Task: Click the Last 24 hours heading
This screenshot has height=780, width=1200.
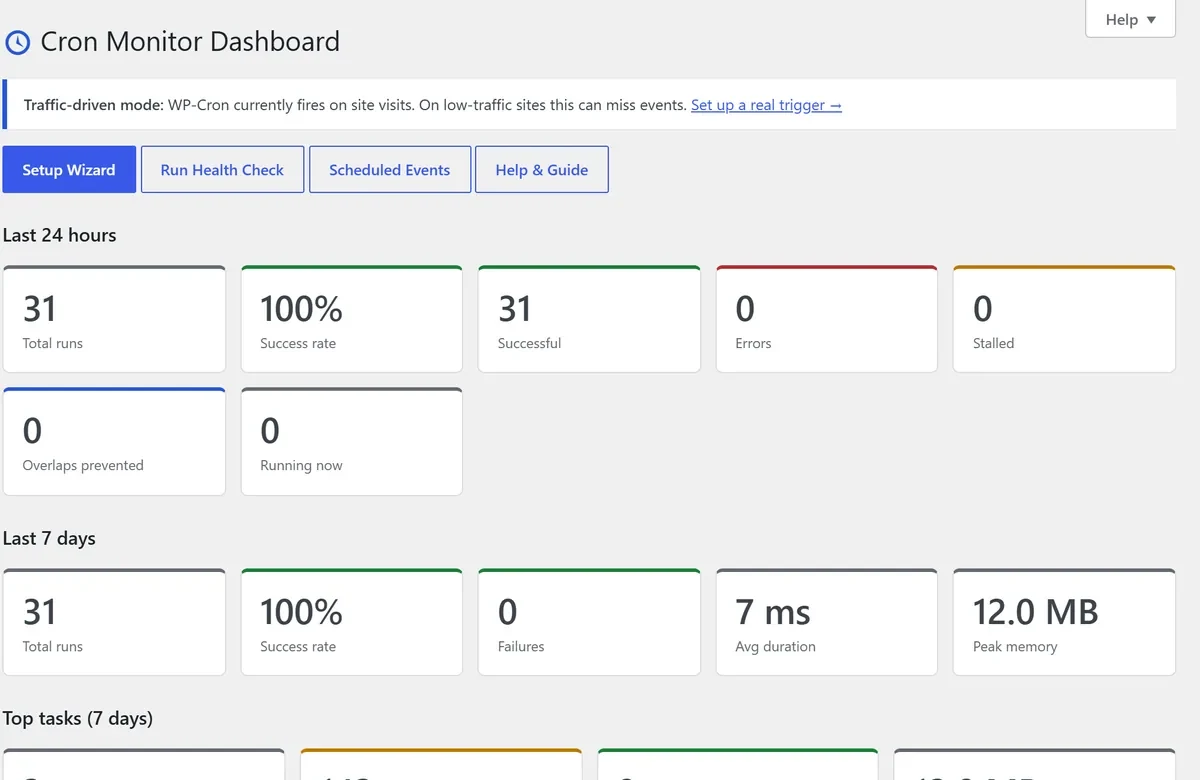Action: pos(60,235)
